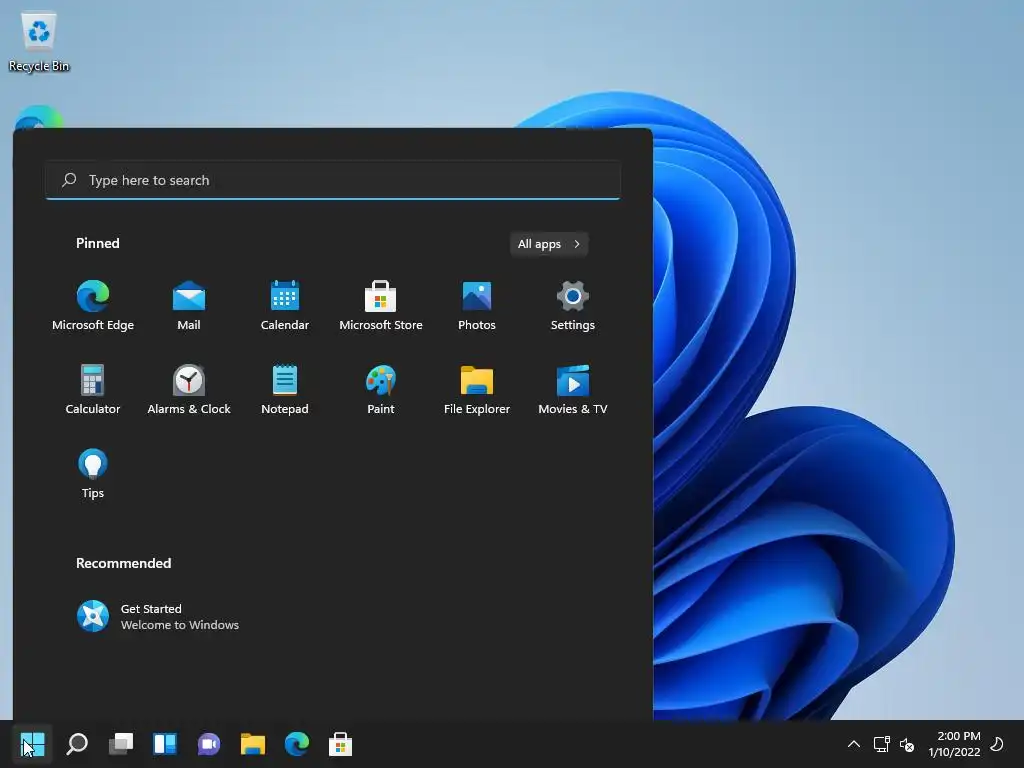Click the Recommended section heading
Screen dimensions: 1024x768
[x=123, y=563]
